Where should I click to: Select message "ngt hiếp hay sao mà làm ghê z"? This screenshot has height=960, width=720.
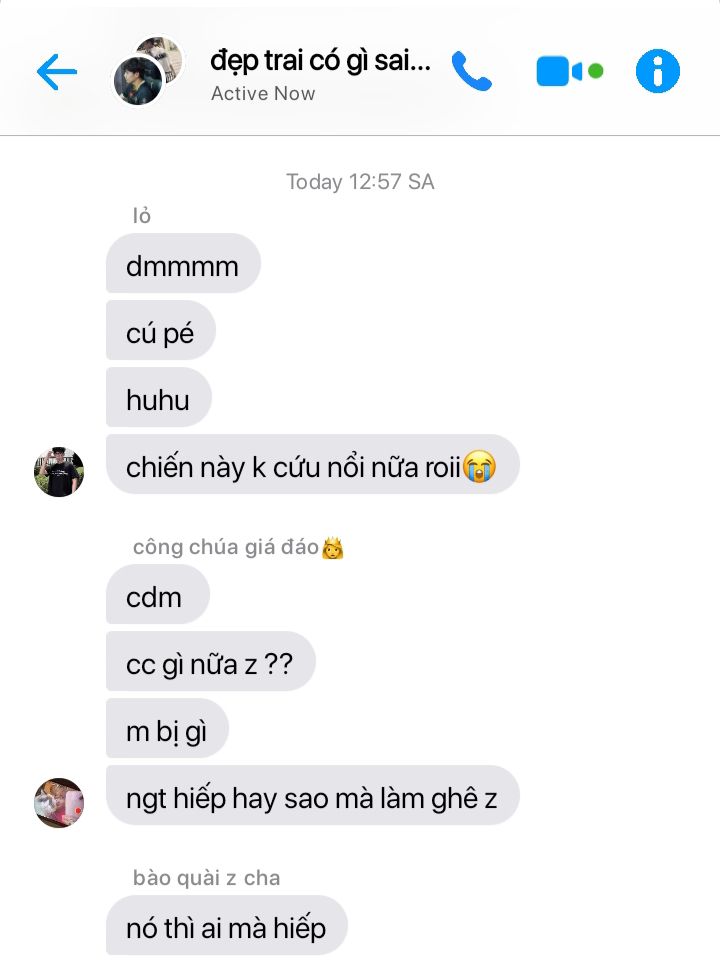click(x=313, y=795)
